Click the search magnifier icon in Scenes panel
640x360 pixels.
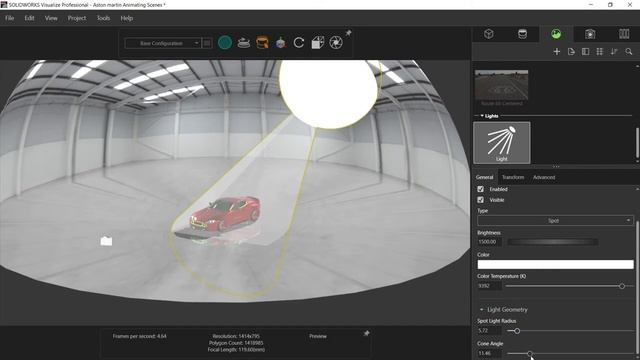[x=629, y=51]
